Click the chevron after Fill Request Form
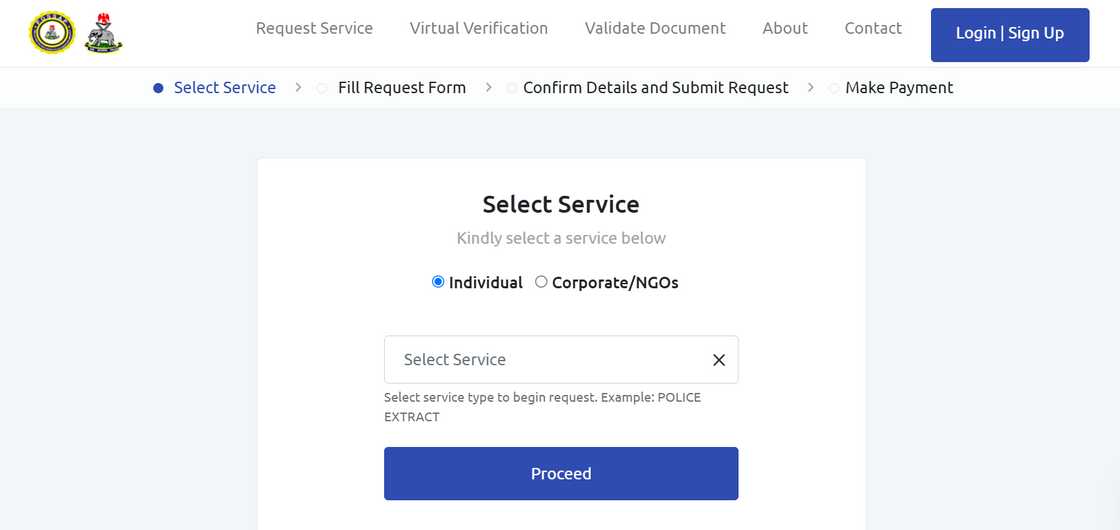 [x=488, y=88]
